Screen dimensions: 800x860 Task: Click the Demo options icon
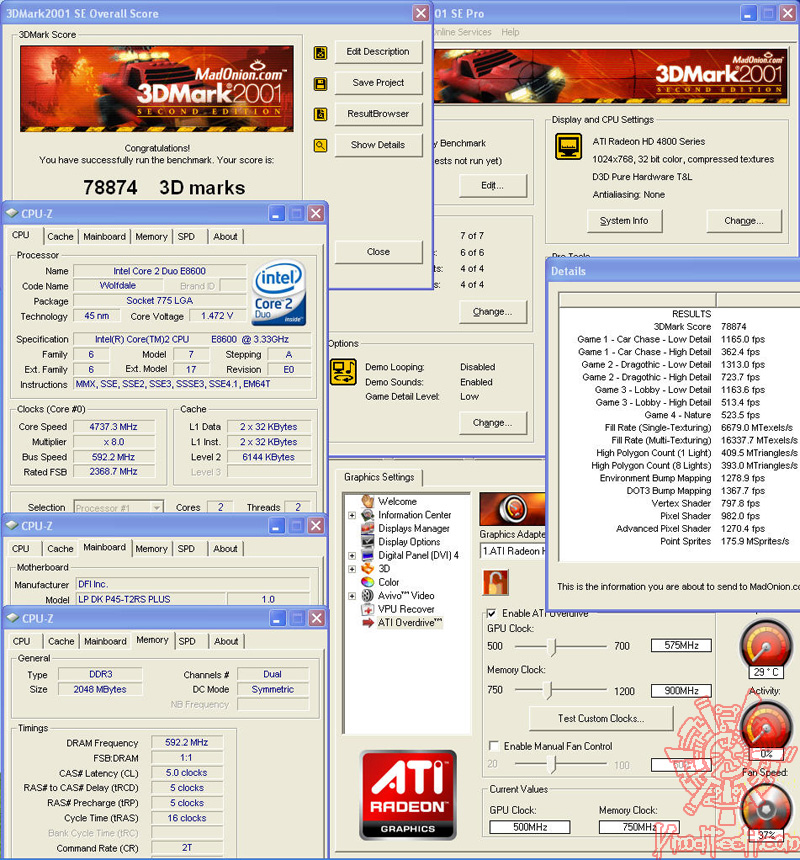(x=343, y=372)
